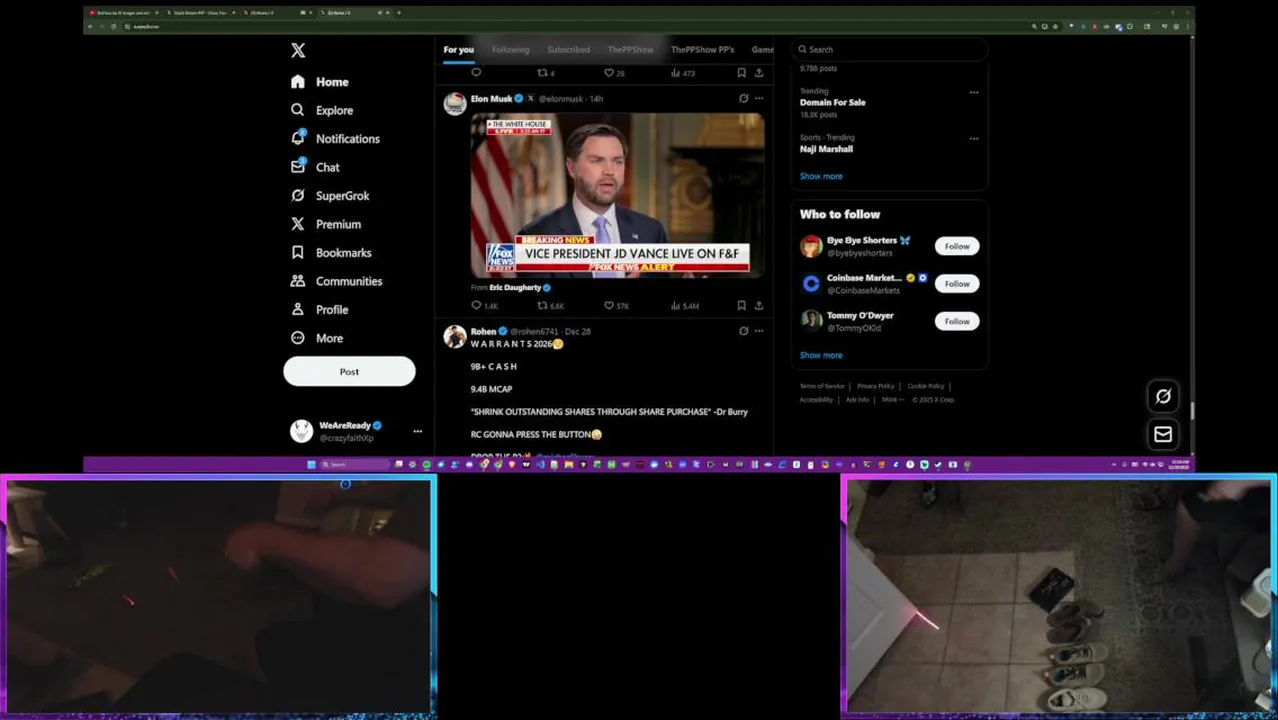Click the Windows taskbar search box
The image size is (1278, 720).
(x=355, y=464)
